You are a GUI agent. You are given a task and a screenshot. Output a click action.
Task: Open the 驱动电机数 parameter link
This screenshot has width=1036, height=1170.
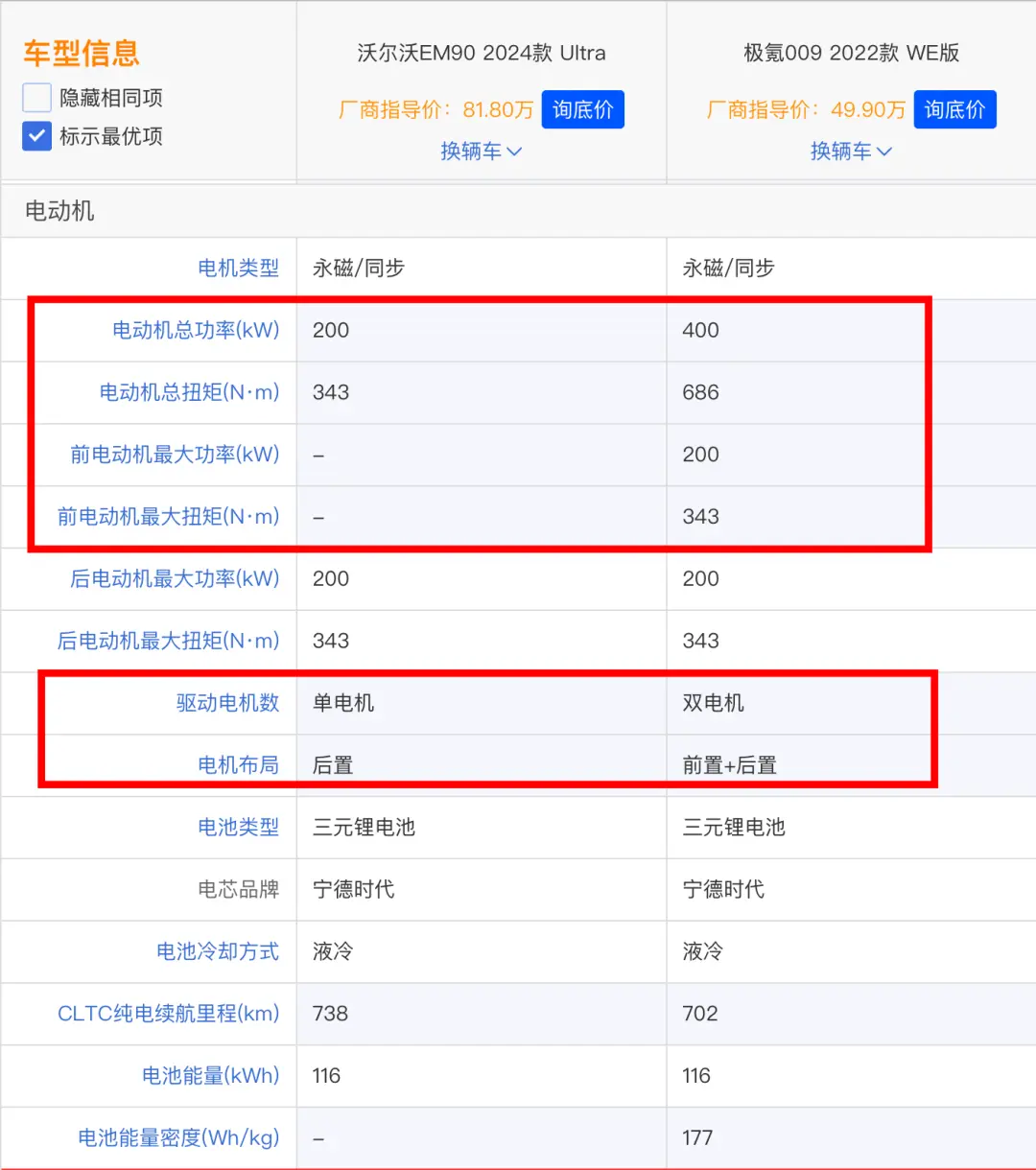[228, 703]
